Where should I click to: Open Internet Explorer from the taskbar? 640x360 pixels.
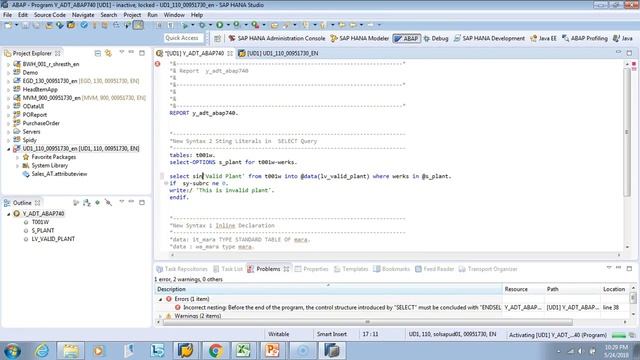41,351
